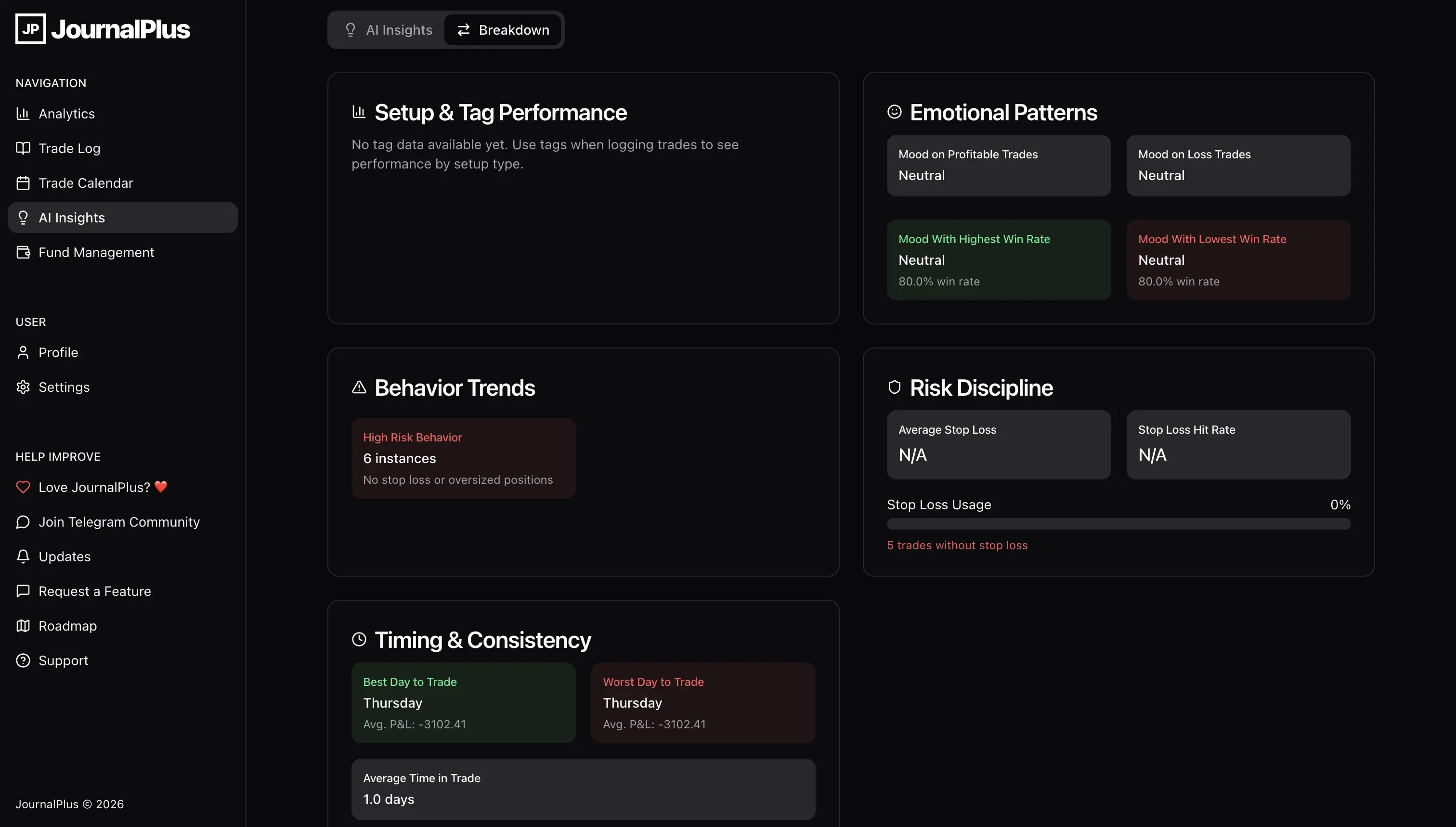Viewport: 1456px width, 827px height.
Task: Select the Analytics bar chart icon
Action: click(x=23, y=113)
